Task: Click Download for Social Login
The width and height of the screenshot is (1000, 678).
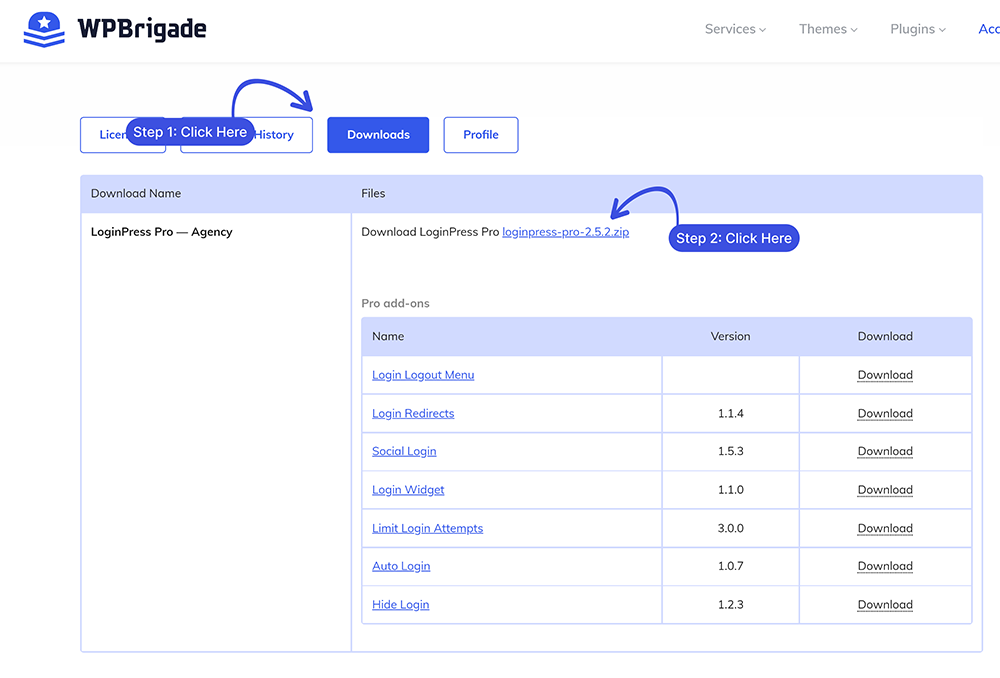Action: [x=885, y=452]
